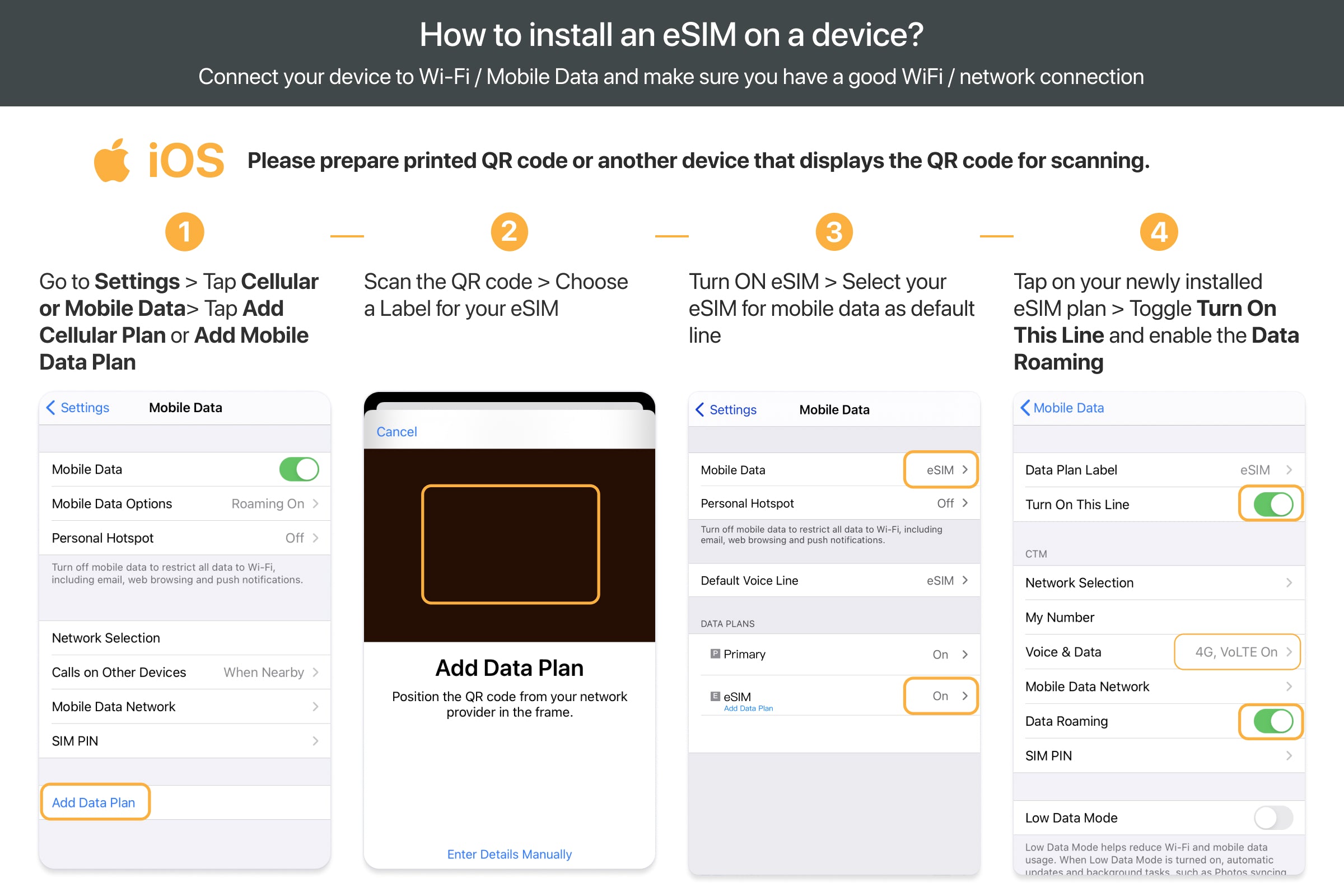Open the Settings menu item in step 3
This screenshot has height=896, width=1344.
[733, 410]
